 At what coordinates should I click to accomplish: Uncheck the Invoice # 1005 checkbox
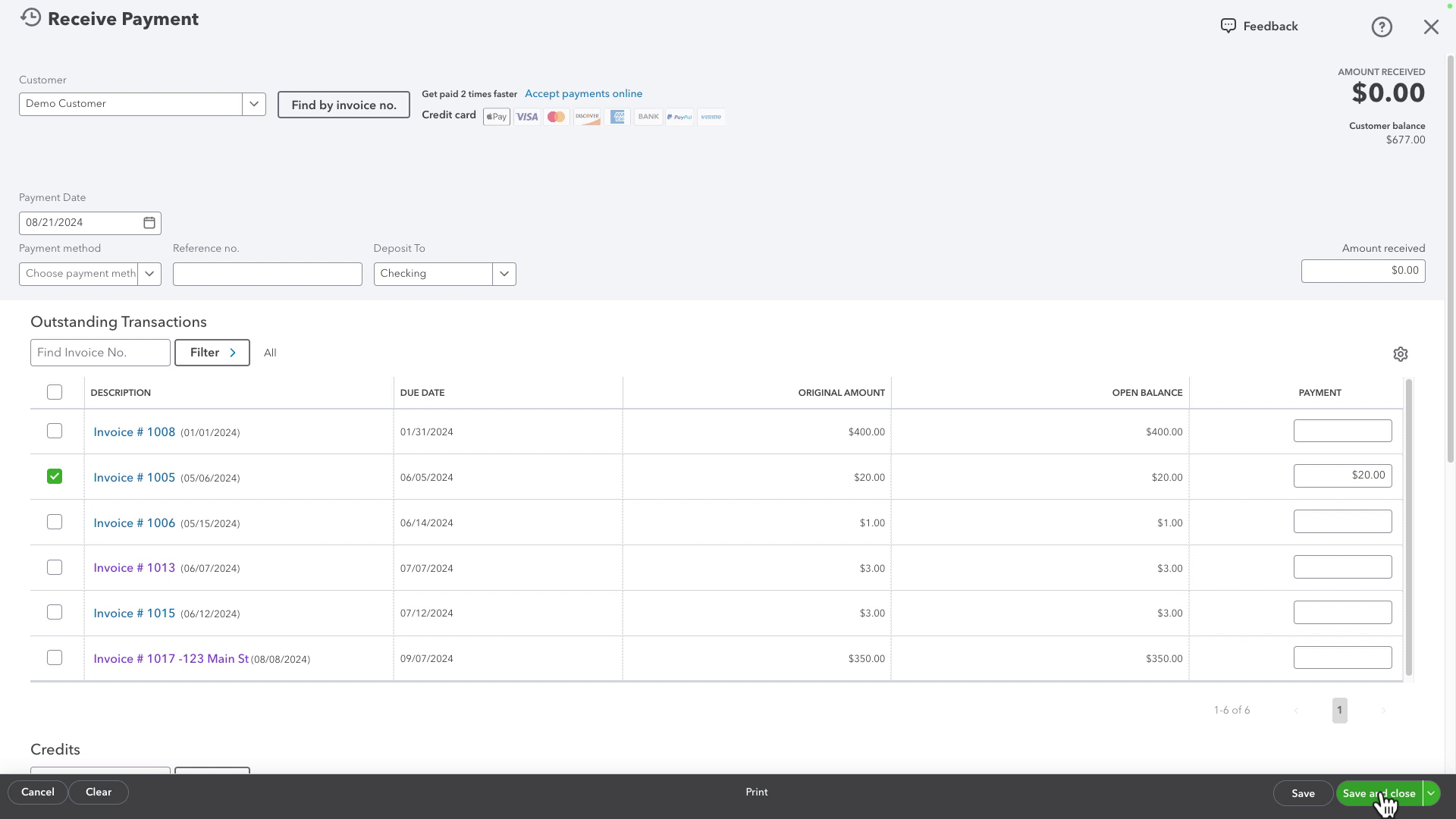click(x=55, y=476)
